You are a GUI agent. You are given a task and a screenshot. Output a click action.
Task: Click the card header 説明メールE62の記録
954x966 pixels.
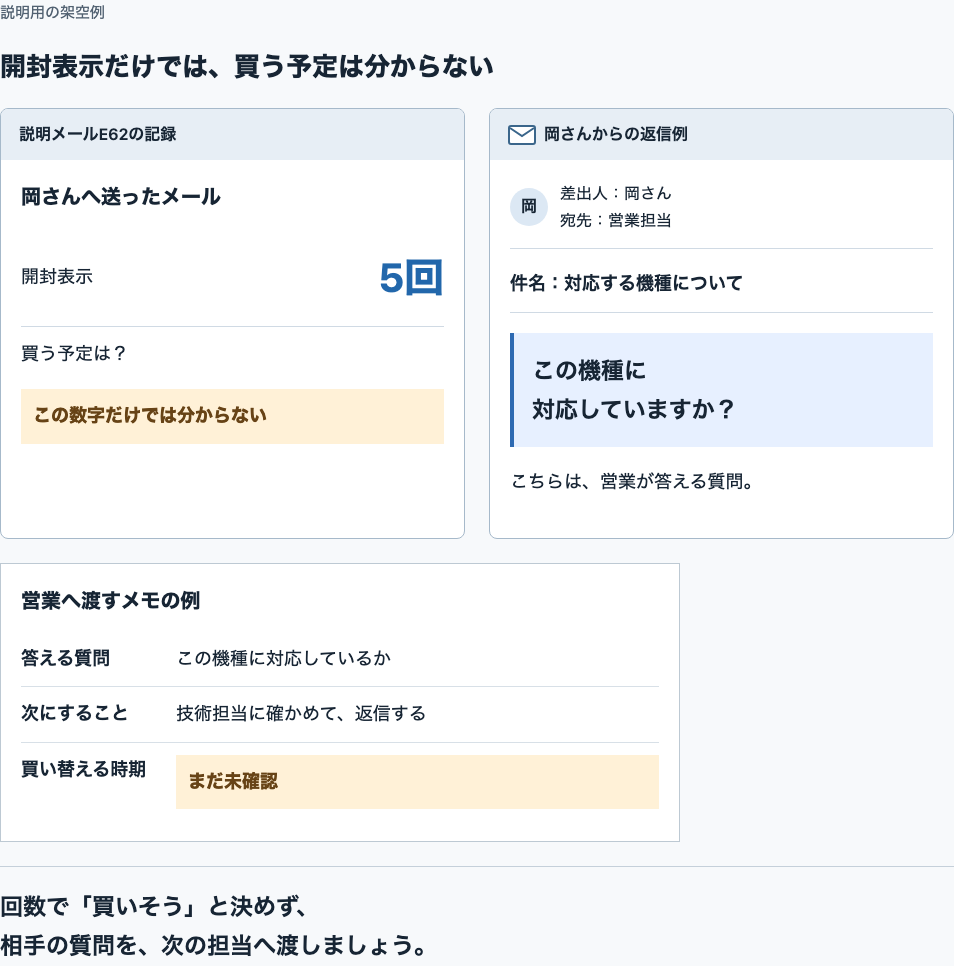(x=232, y=134)
